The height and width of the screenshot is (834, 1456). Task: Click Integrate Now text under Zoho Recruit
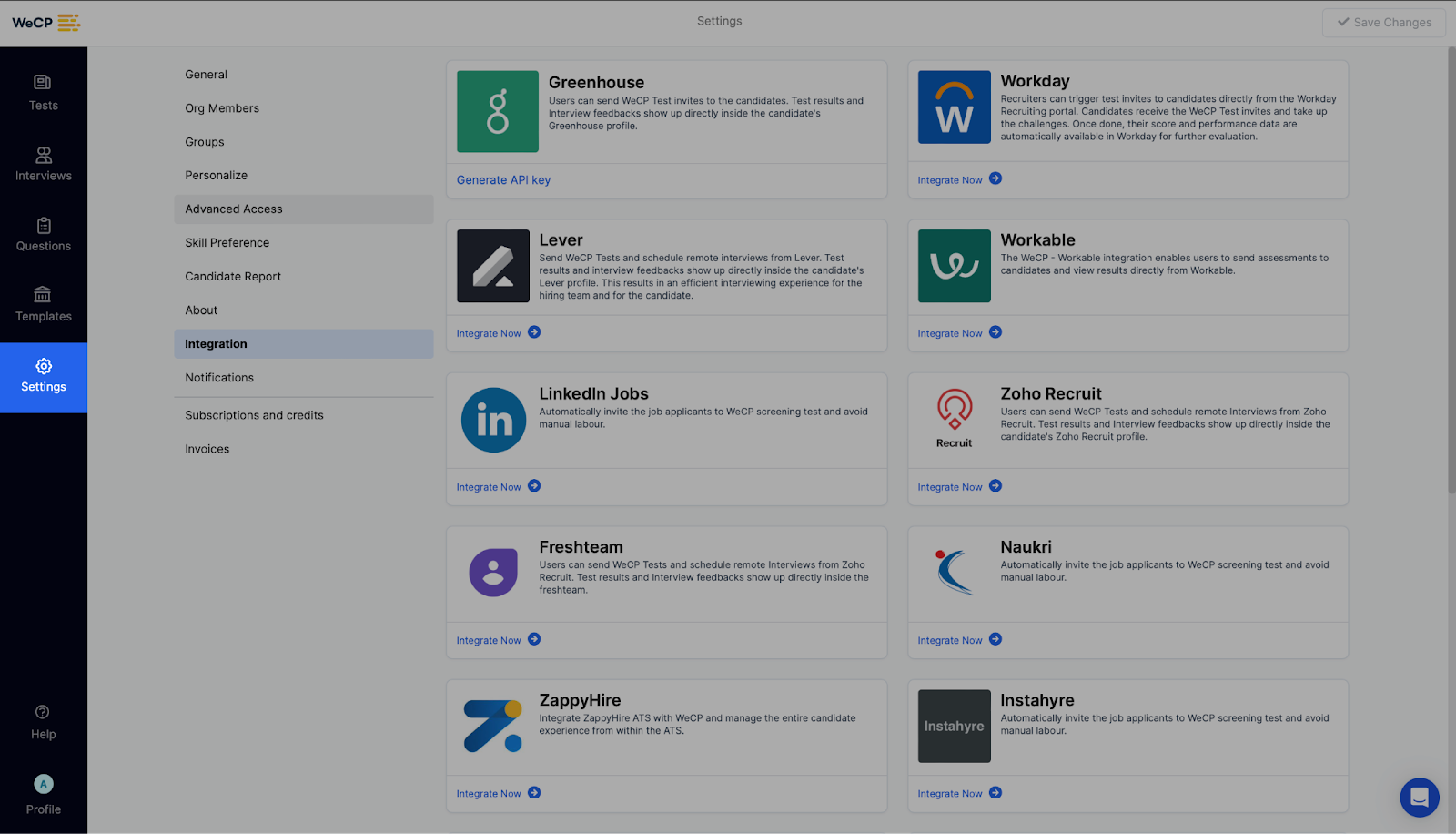click(x=950, y=488)
